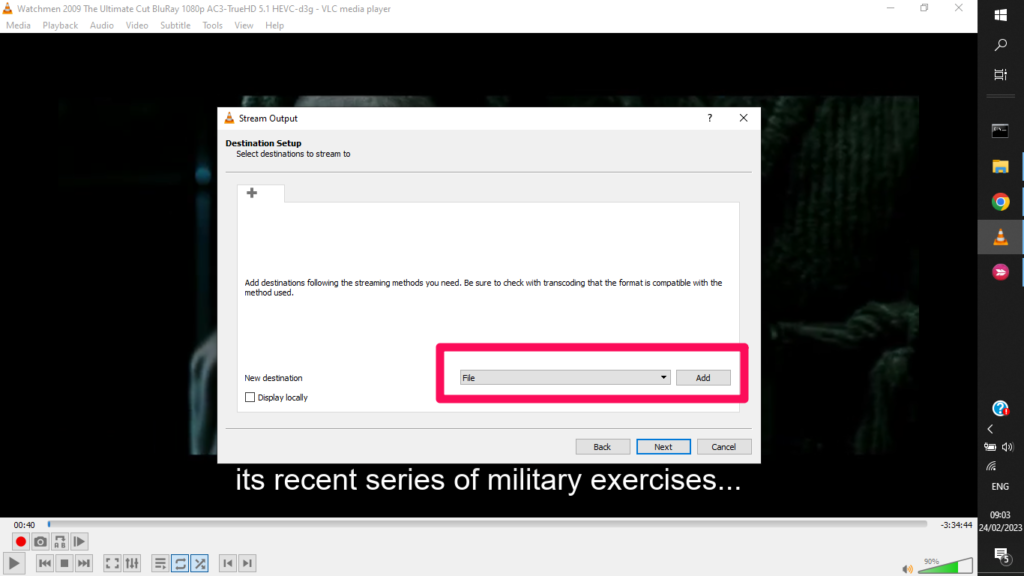Select the plus tab in Destination Setup
The image size is (1024, 576).
pyautogui.click(x=252, y=193)
